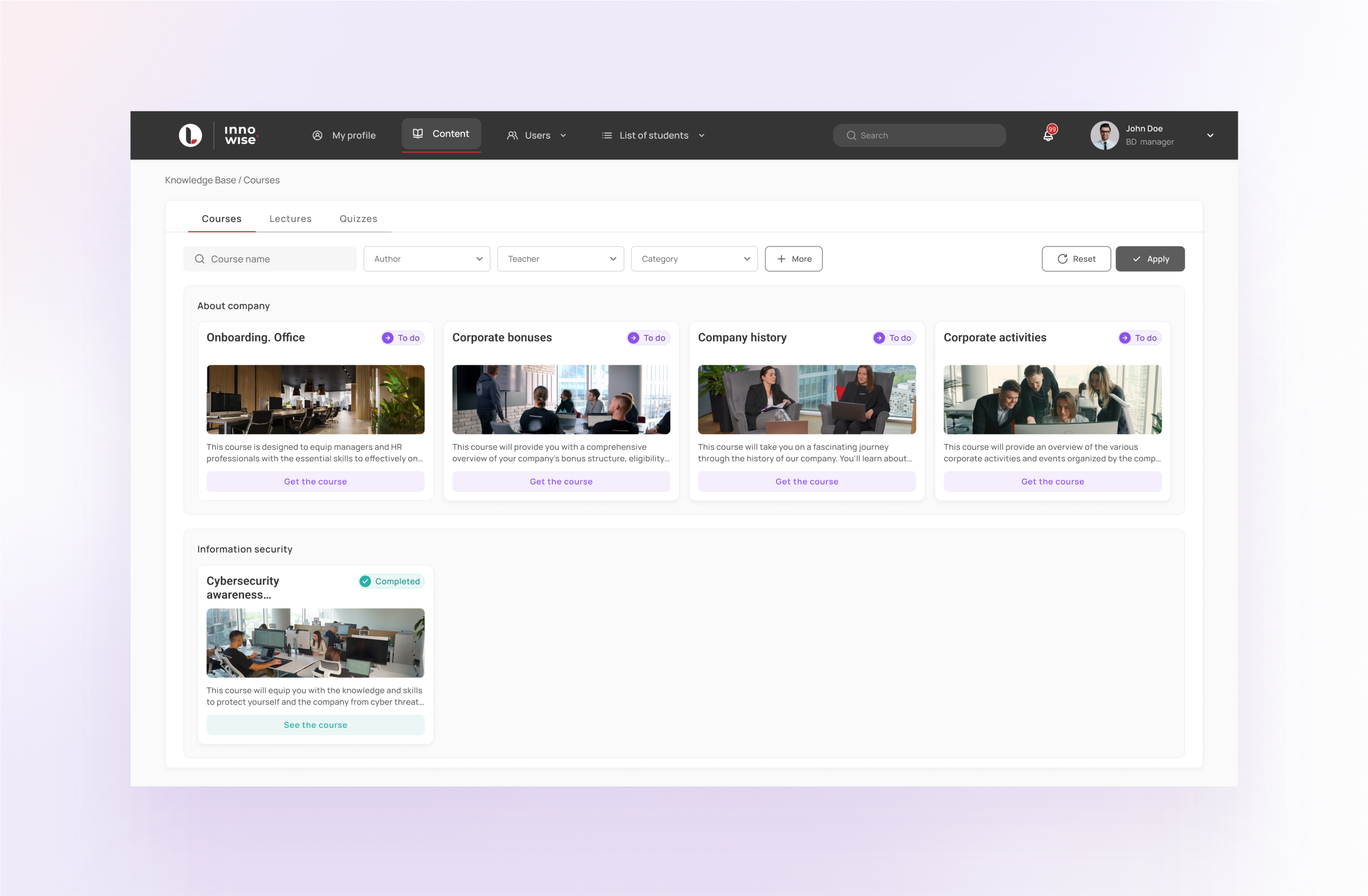Screen dimensions: 1368x896
Task: Switch to the Courses tab
Action: point(221,218)
